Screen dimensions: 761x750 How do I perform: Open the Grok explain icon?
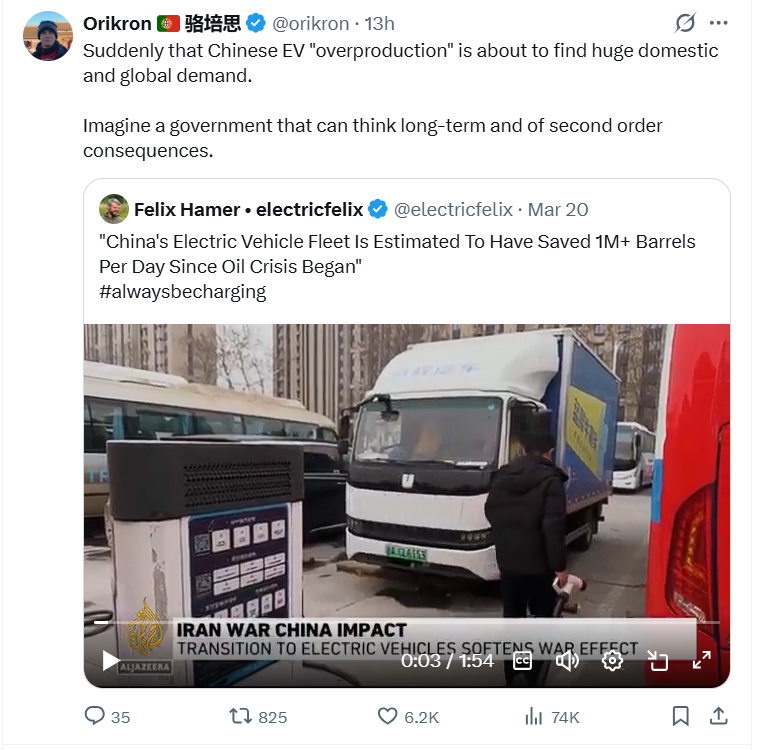tap(685, 23)
